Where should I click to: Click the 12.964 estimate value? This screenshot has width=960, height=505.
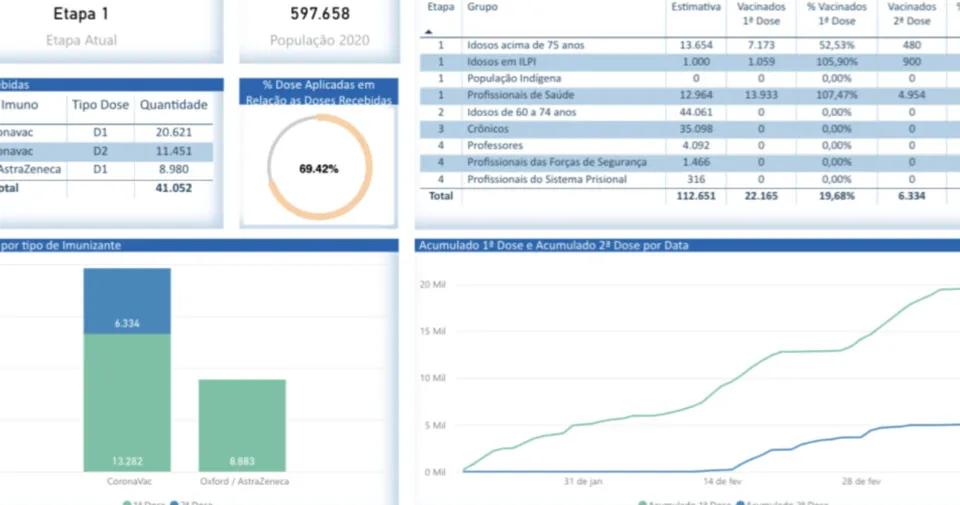(696, 95)
